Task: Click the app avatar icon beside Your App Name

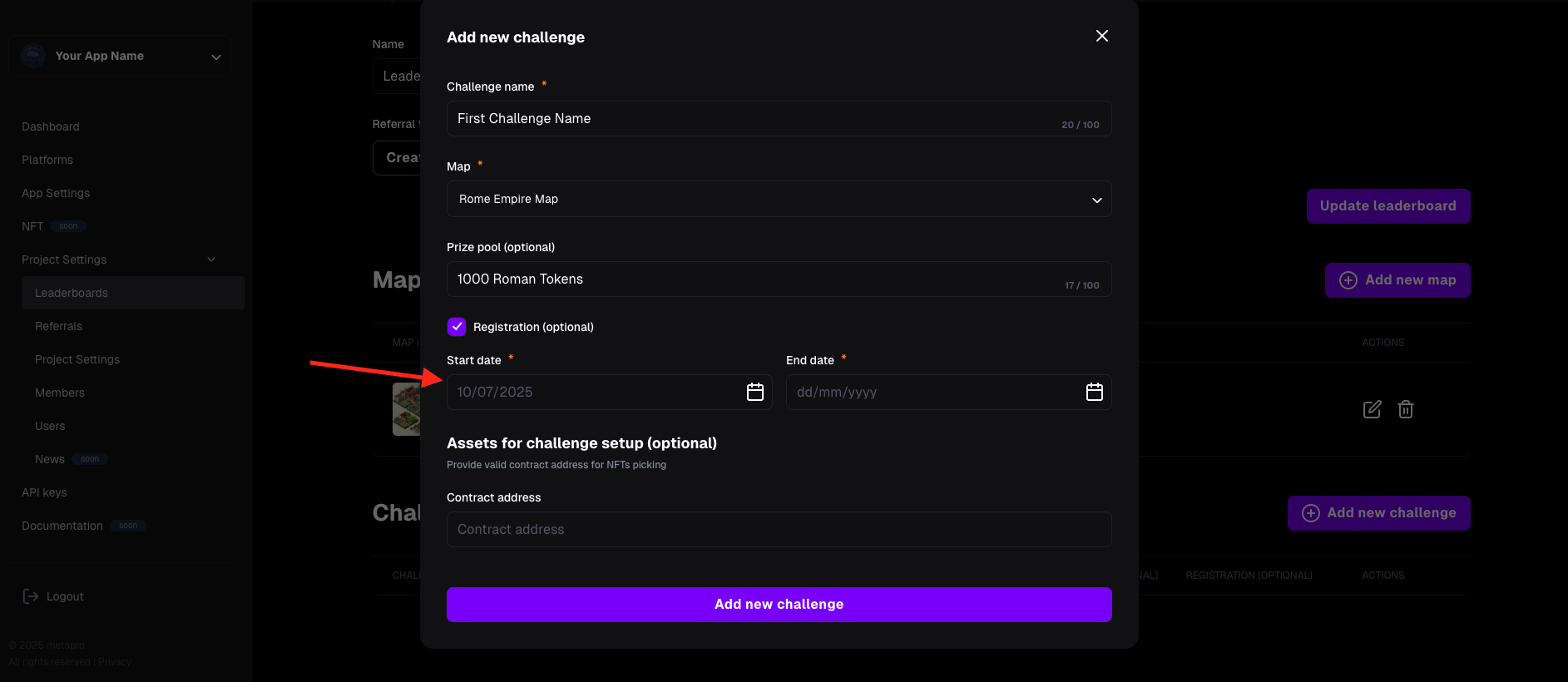Action: (33, 56)
